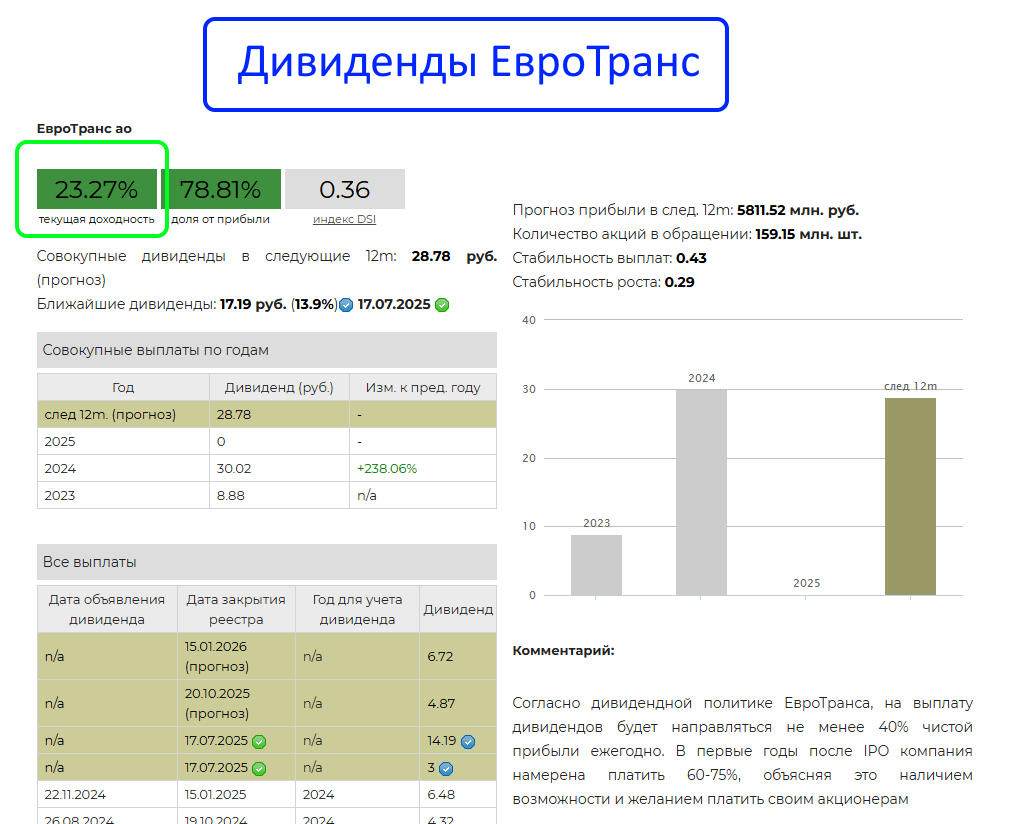Click blue badge after 13.9% nearest dividend
Screen dimensions: 1015x824
(x=346, y=305)
